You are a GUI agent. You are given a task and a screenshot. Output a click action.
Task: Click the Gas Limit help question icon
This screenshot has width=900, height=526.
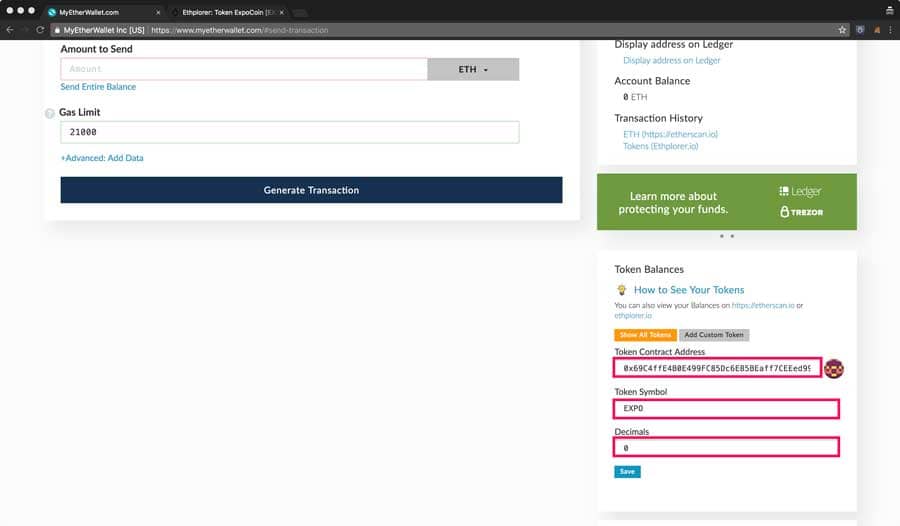point(50,113)
